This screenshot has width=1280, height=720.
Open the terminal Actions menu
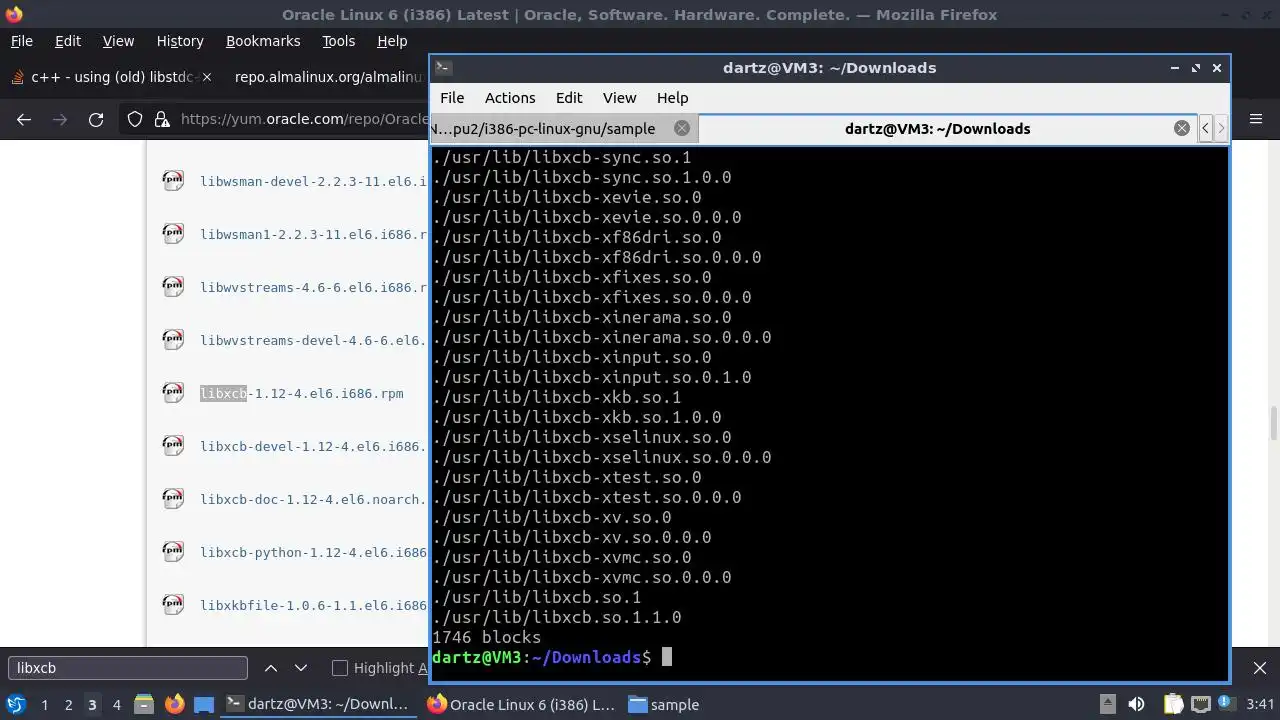point(510,98)
